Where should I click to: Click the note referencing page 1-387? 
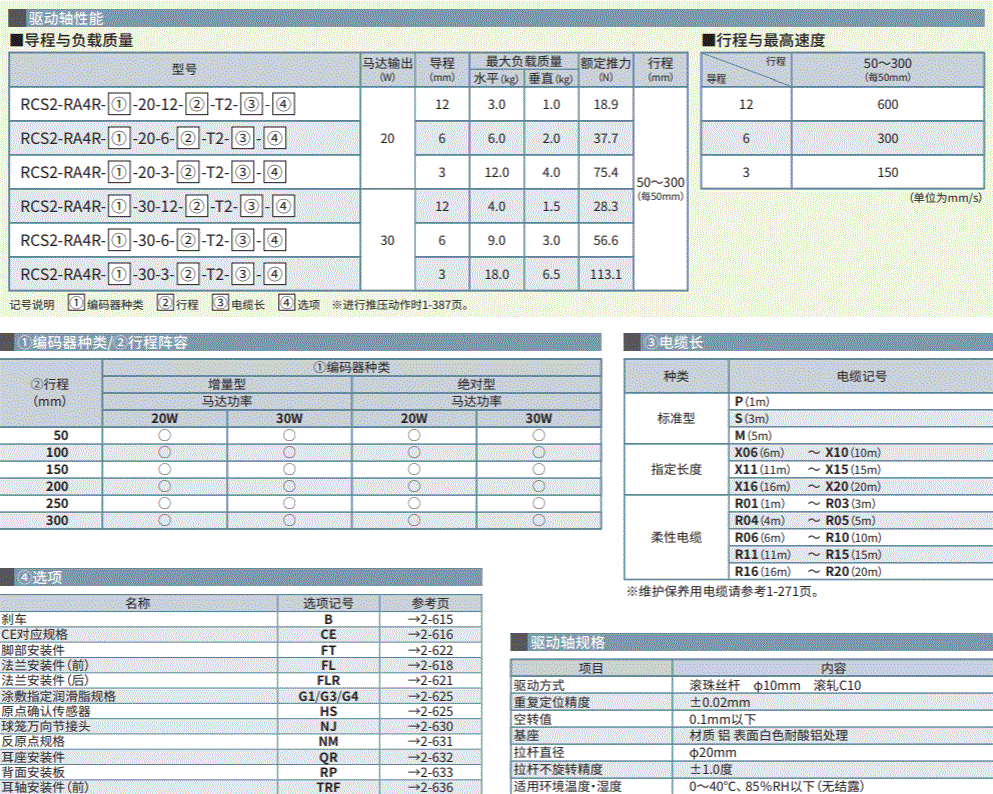click(401, 305)
